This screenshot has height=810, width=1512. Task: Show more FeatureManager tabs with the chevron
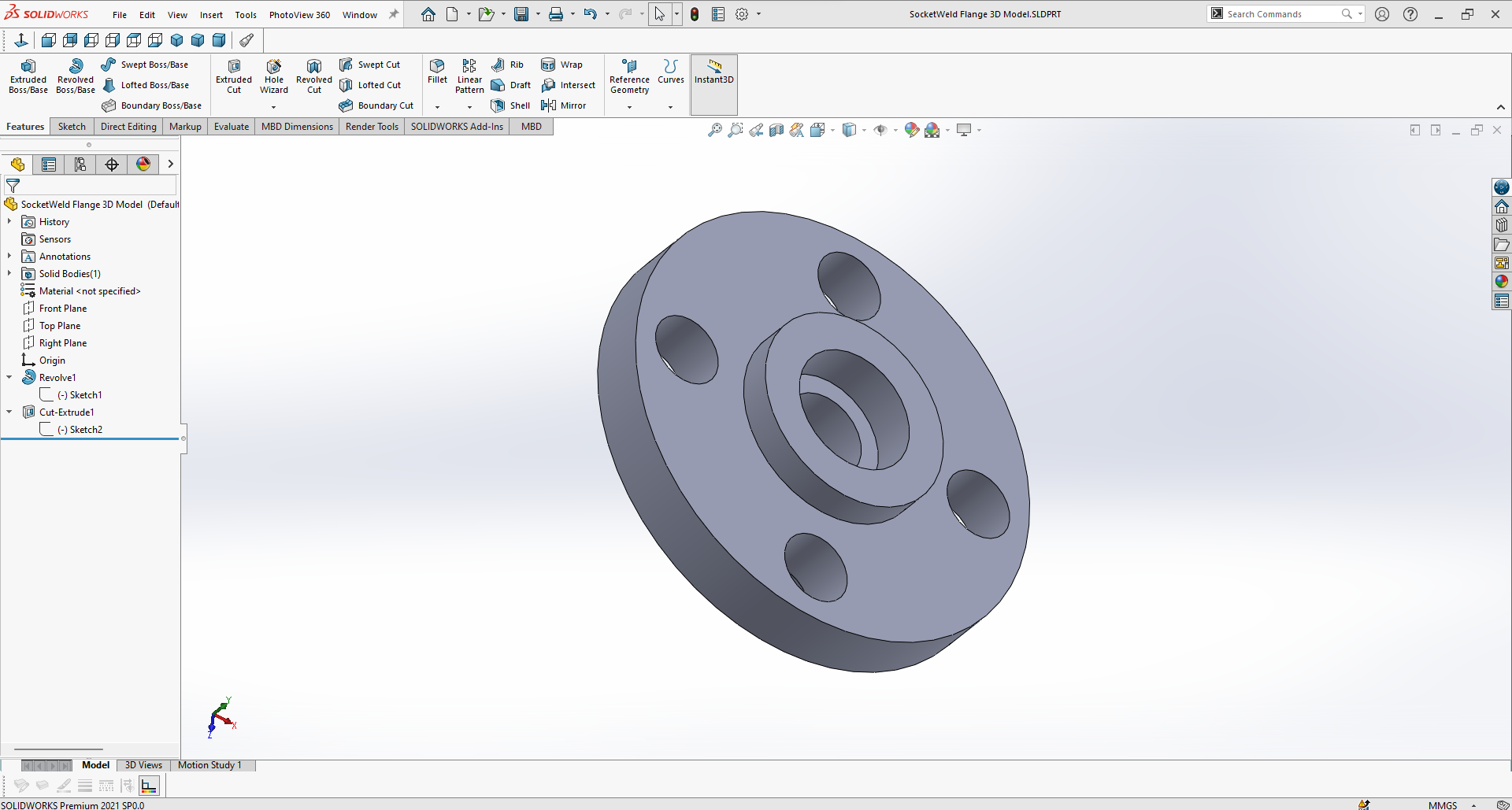pyautogui.click(x=170, y=164)
